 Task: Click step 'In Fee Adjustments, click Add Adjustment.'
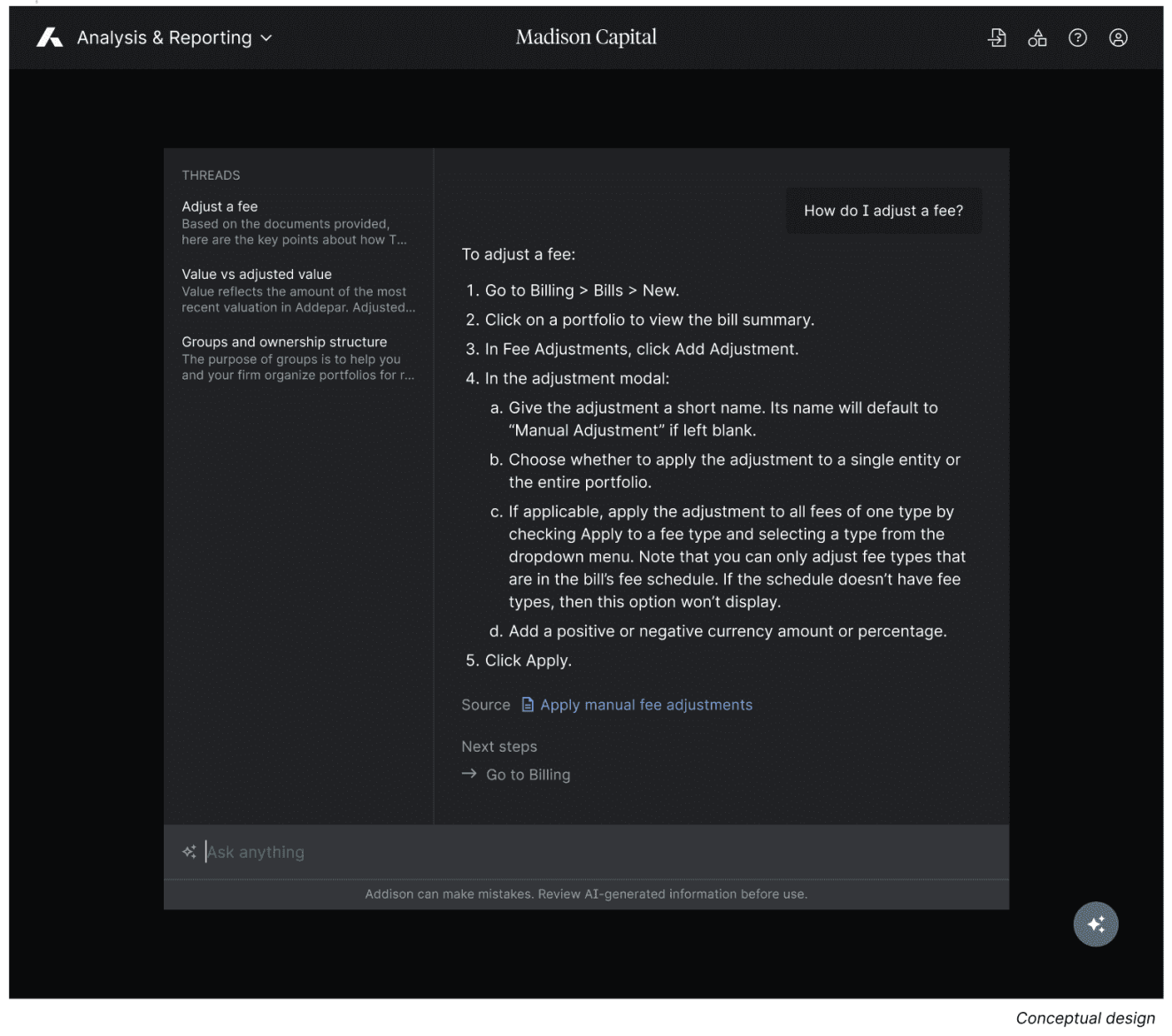click(x=642, y=349)
